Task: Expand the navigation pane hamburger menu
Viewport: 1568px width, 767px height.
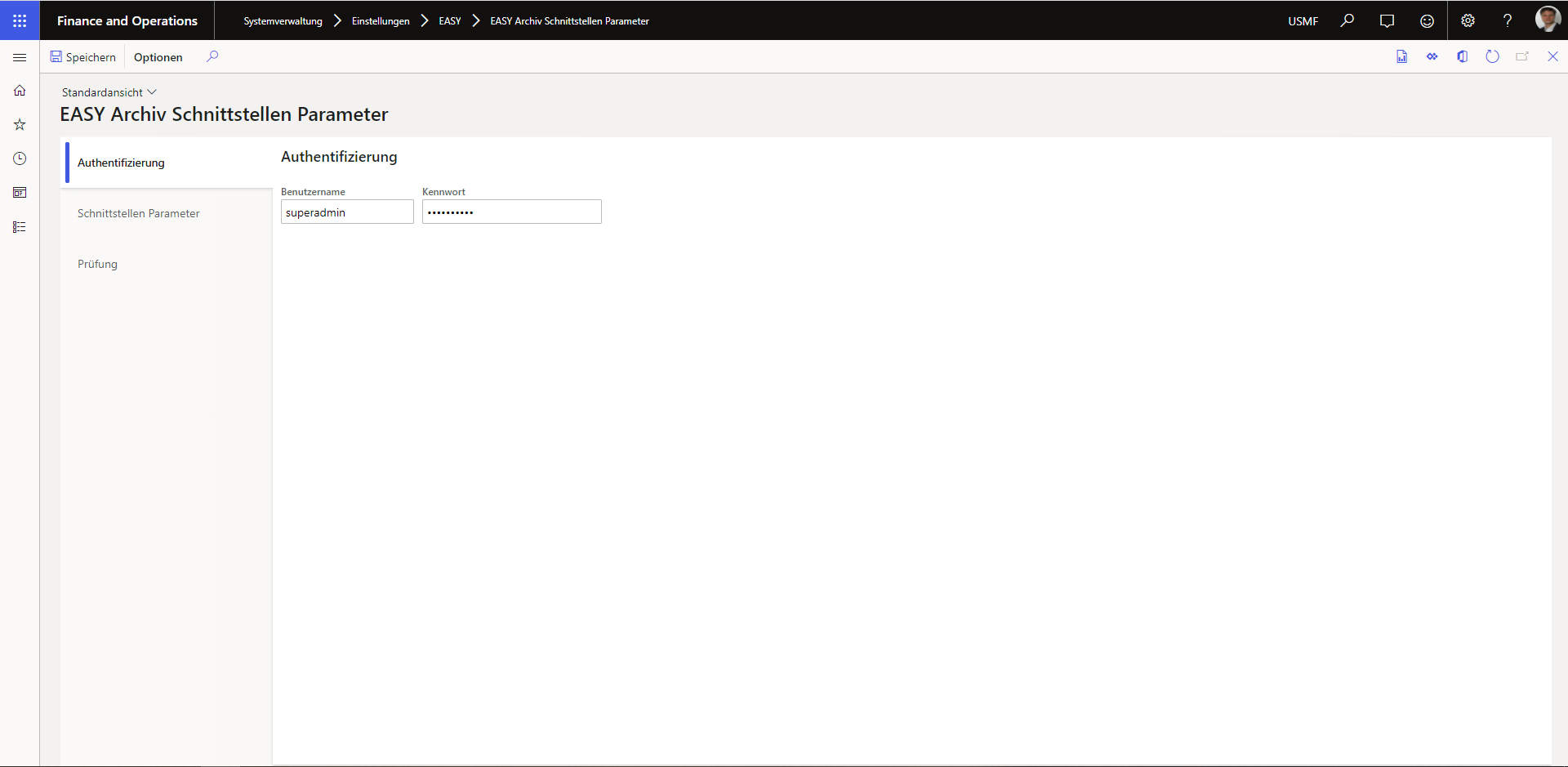Action: pyautogui.click(x=20, y=57)
